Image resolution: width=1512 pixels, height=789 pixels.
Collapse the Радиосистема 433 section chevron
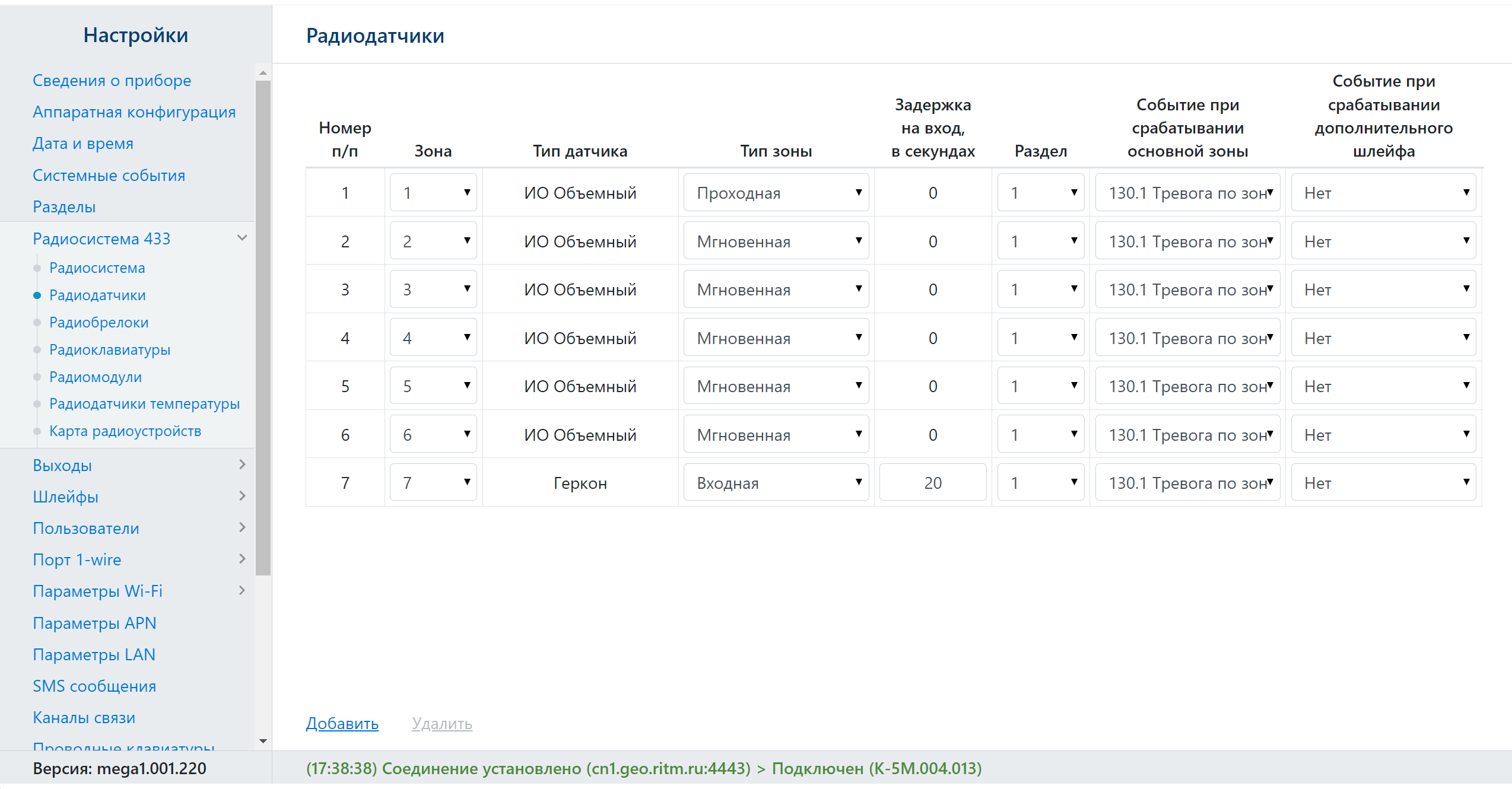[x=242, y=238]
